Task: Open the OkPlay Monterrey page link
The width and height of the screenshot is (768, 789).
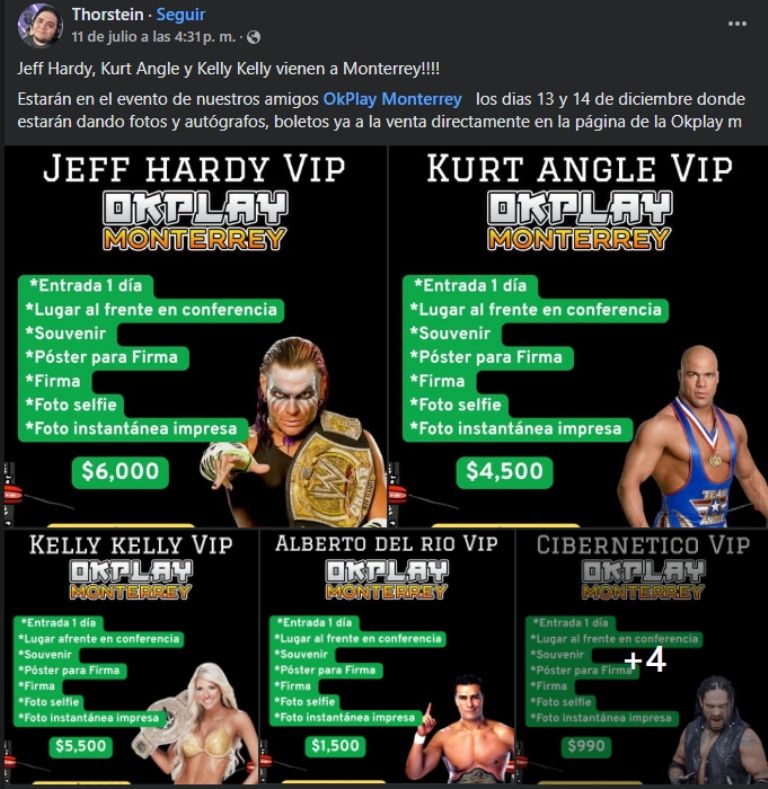Action: coord(392,99)
